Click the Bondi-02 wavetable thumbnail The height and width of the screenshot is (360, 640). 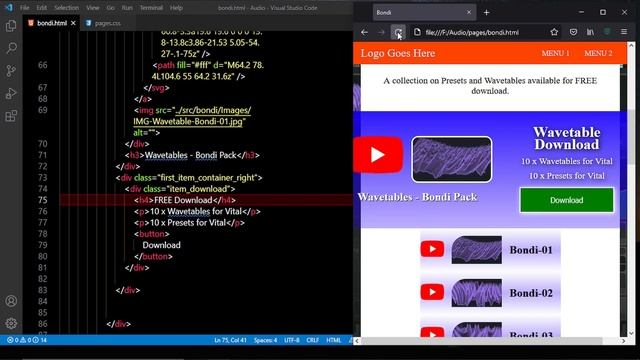pyautogui.click(x=477, y=293)
